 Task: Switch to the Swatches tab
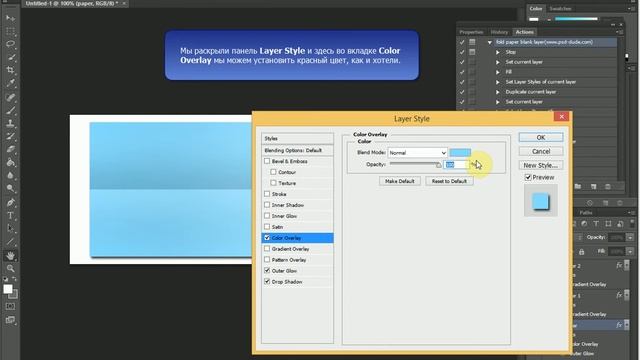560,9
